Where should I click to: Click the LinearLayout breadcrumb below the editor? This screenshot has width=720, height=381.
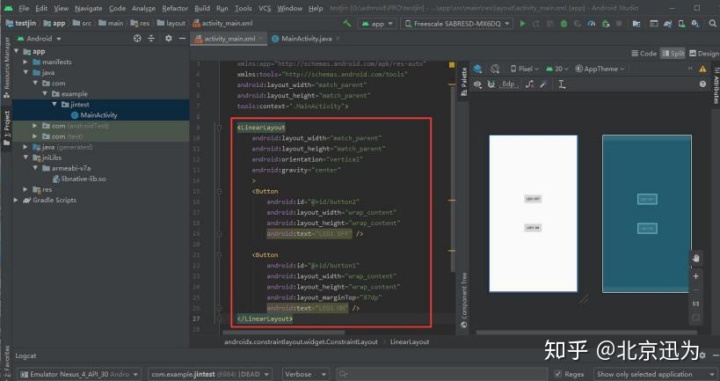coord(410,342)
